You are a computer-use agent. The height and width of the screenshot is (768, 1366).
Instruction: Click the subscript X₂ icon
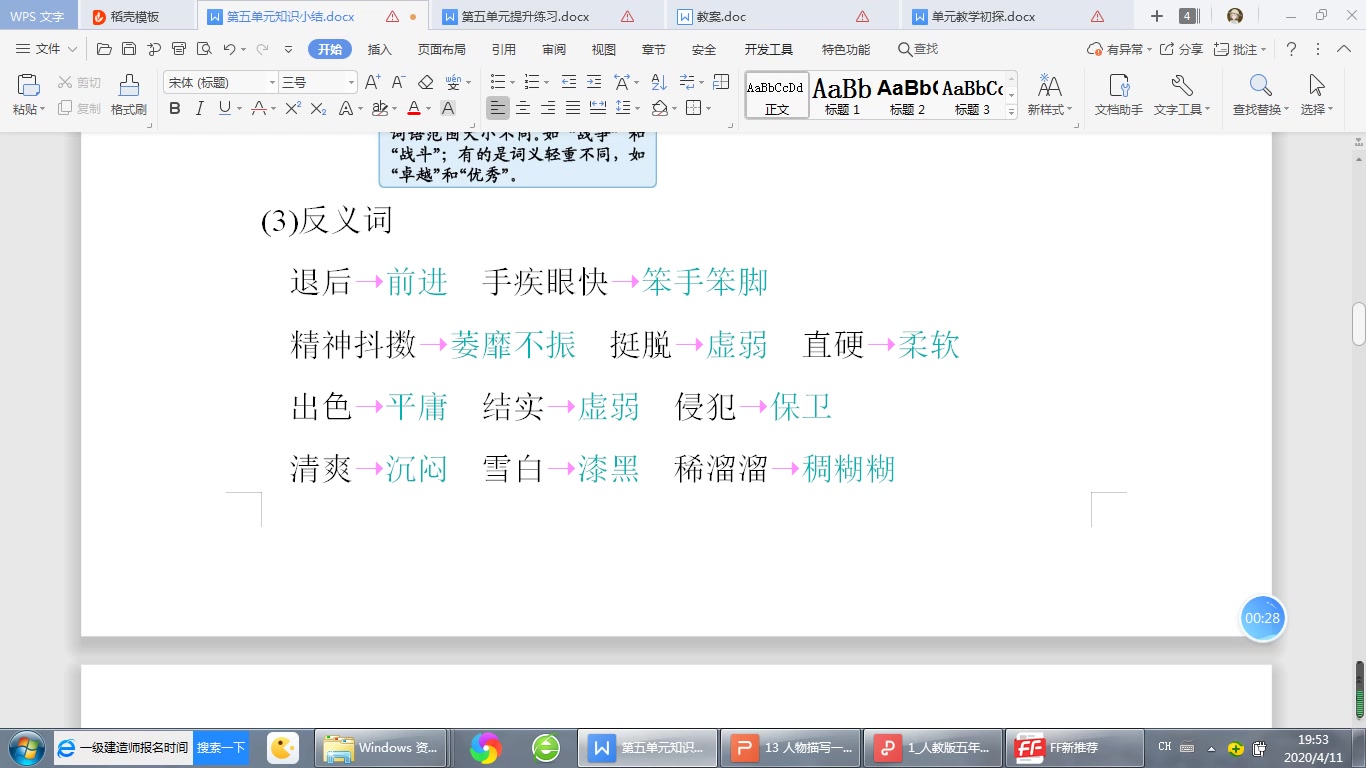coord(318,108)
